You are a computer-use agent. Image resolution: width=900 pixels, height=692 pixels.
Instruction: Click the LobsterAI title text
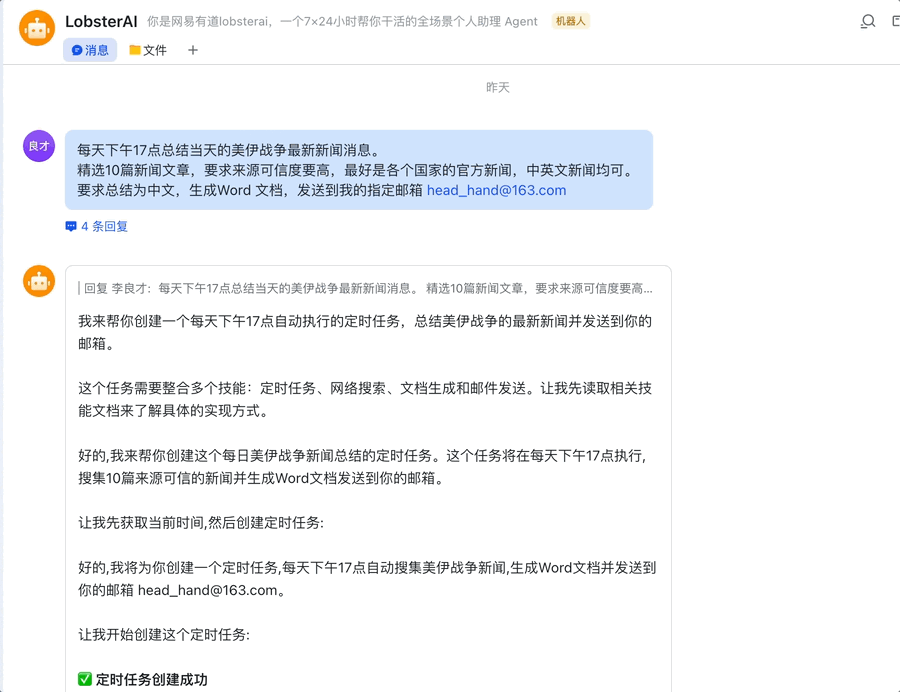pos(102,21)
